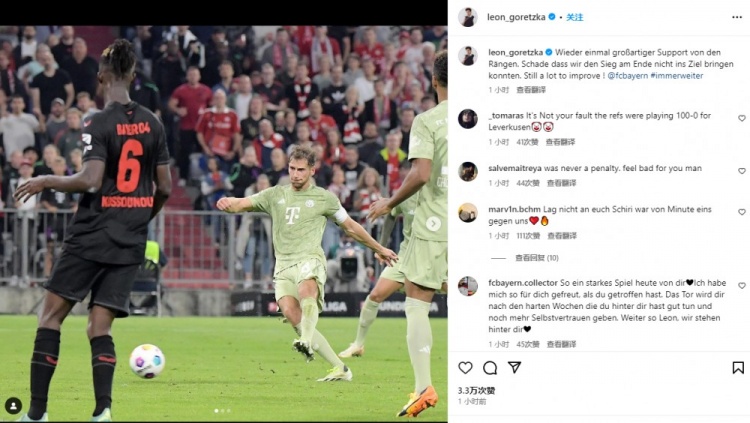Open the @fcbayern mention link
This screenshot has height=423, width=750.
click(628, 76)
